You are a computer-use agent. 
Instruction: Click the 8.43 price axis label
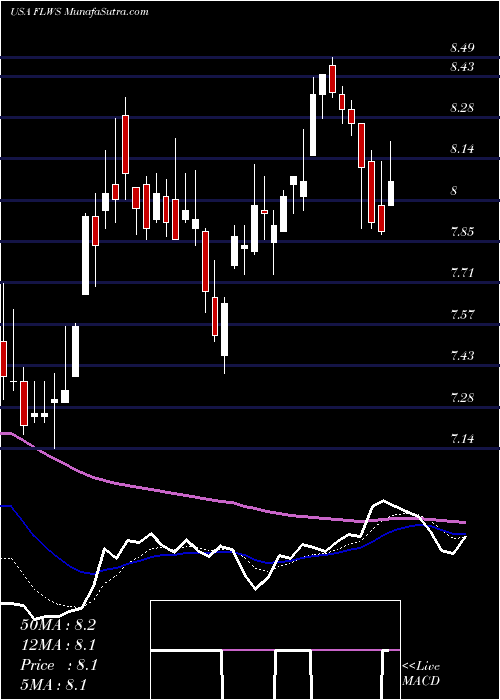[x=462, y=67]
